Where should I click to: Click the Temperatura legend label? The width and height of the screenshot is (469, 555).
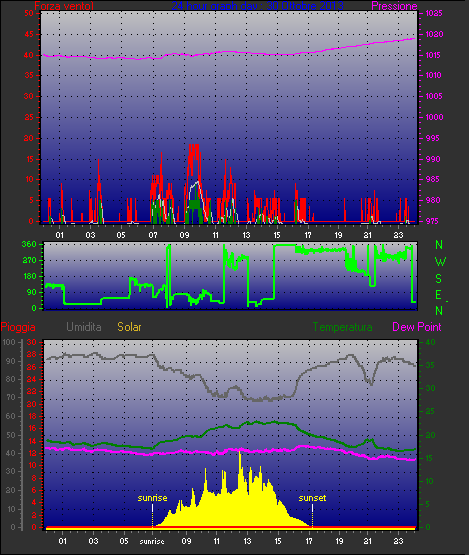click(x=342, y=327)
